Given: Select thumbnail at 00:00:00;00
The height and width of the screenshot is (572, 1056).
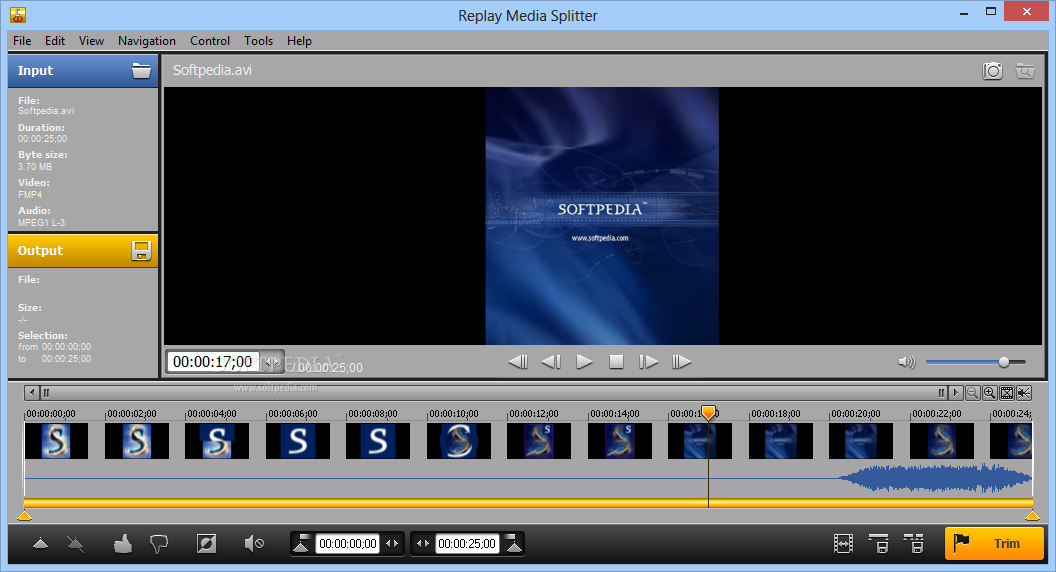Looking at the screenshot, I should tap(56, 441).
